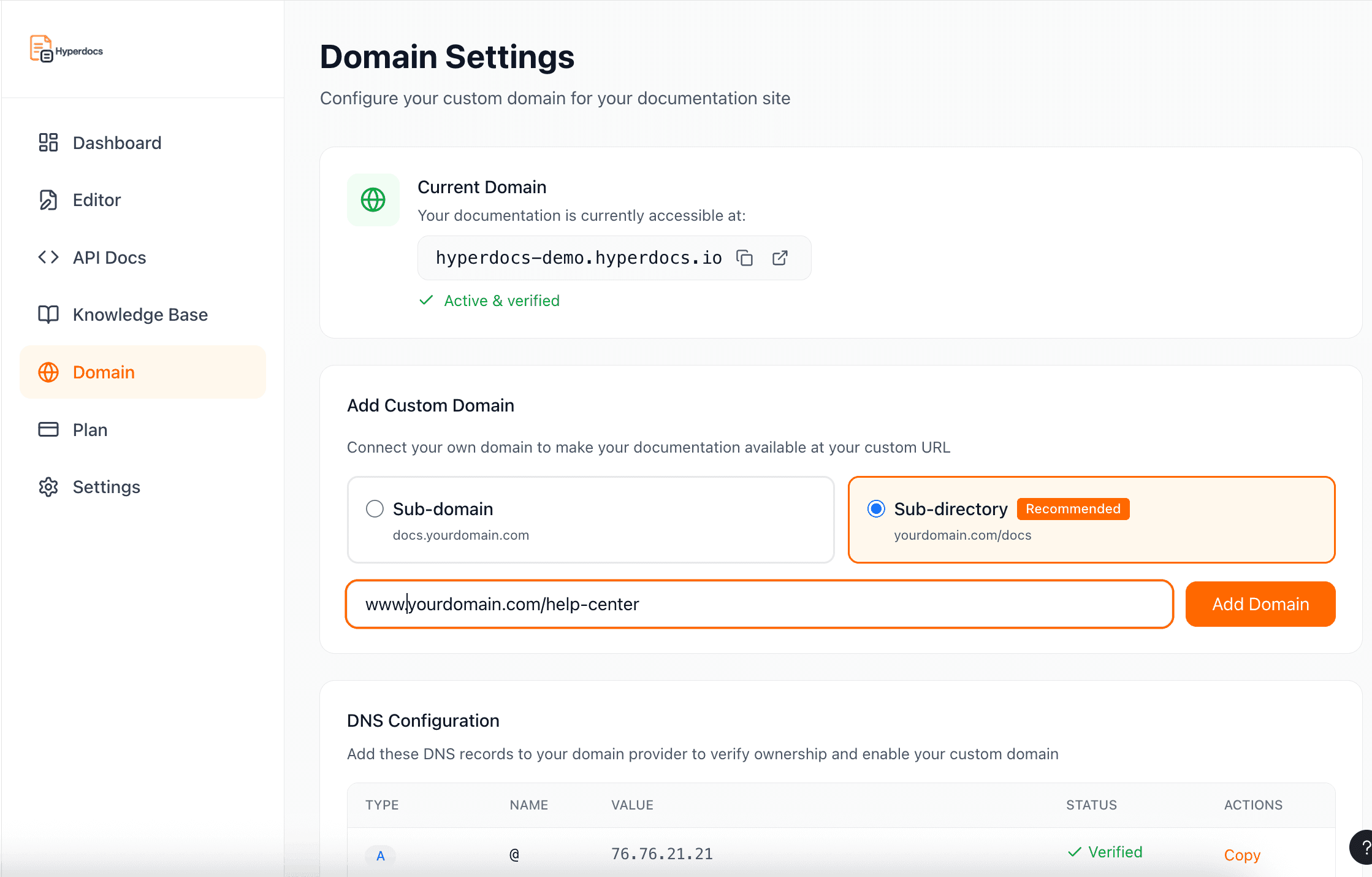Click the Recommended badge on Sub-directory
Viewport: 1372px width, 877px height.
(1073, 509)
